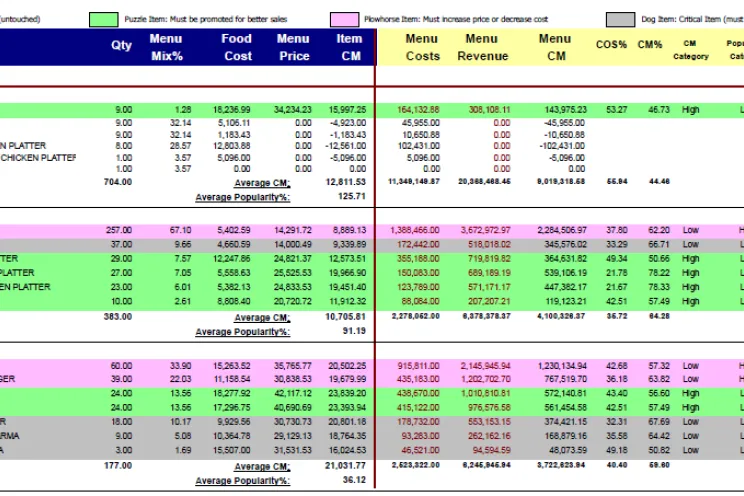Viewport: 744px width, 496px height.
Task: Select the item CM cell 20,801.18
Action: [x=347, y=422]
